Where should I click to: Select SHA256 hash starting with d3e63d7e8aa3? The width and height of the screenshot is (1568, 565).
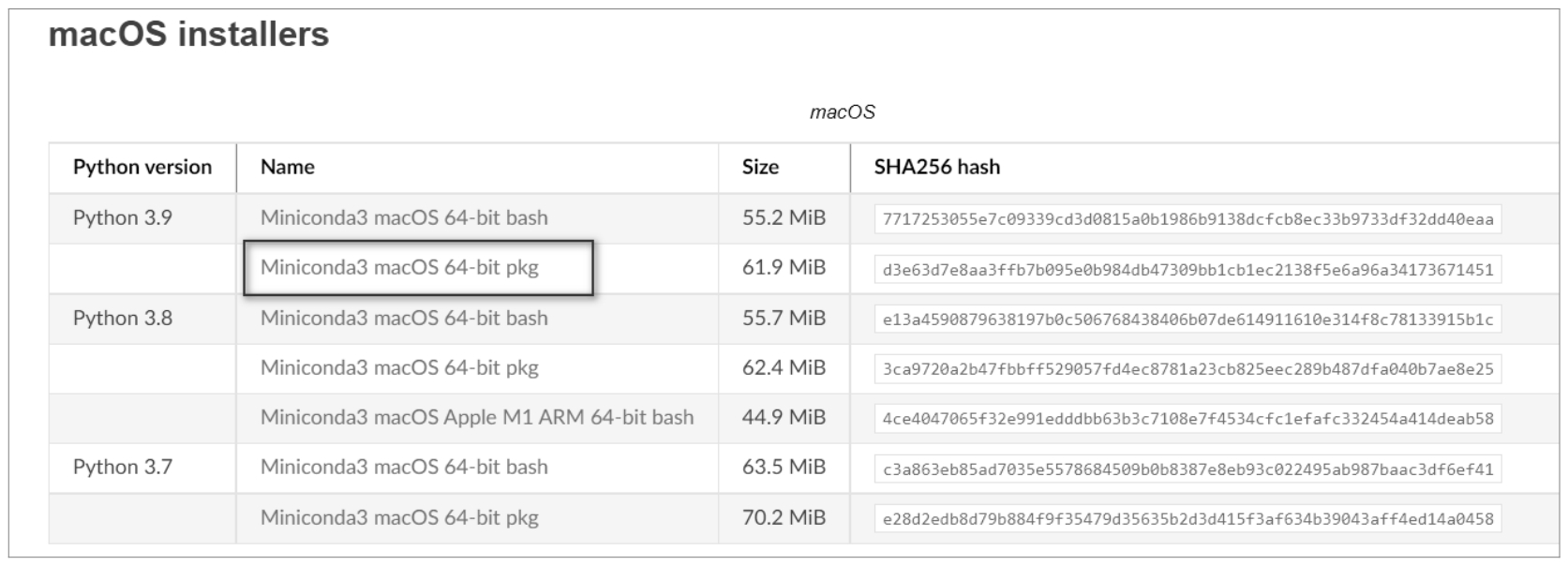tap(1188, 270)
